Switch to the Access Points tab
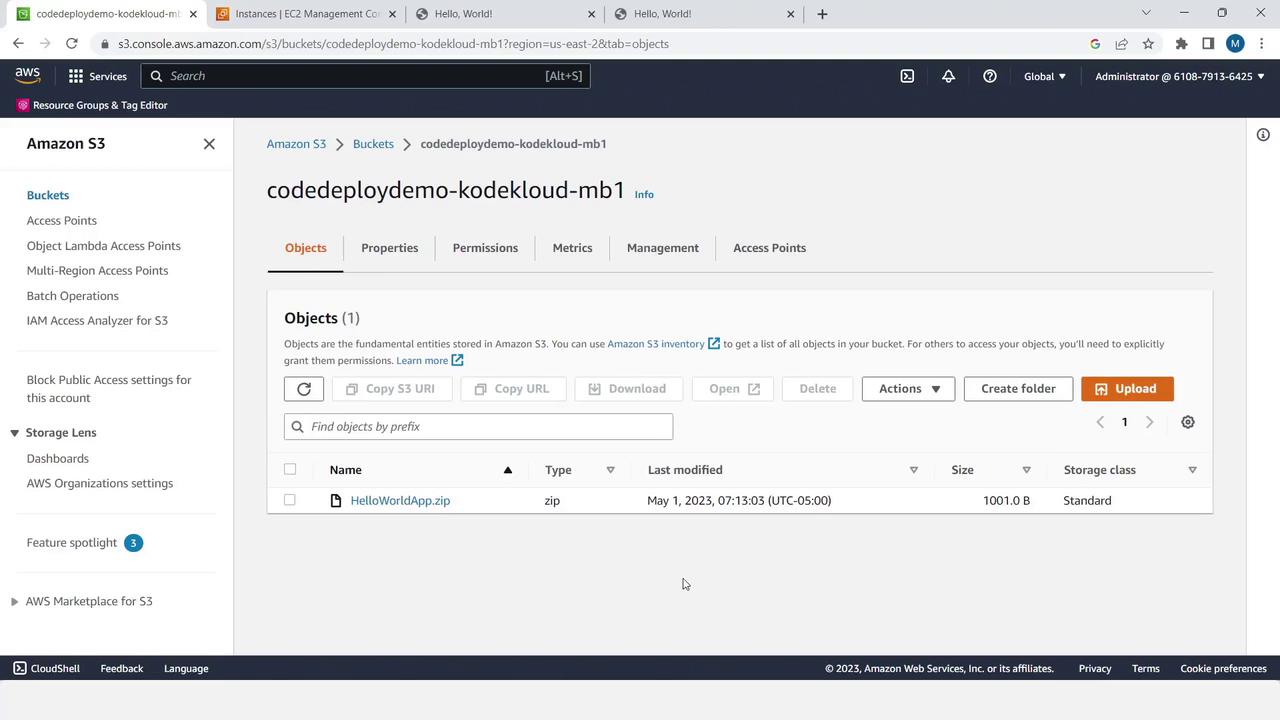The height and width of the screenshot is (720, 1280). click(769, 248)
